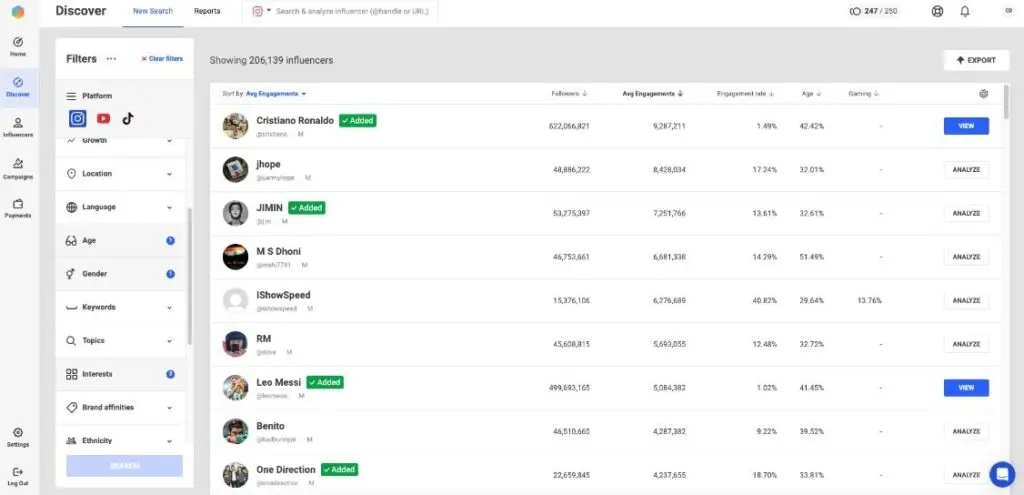This screenshot has height=495, width=1024.
Task: Switch to the New Search tab
Action: [x=153, y=11]
